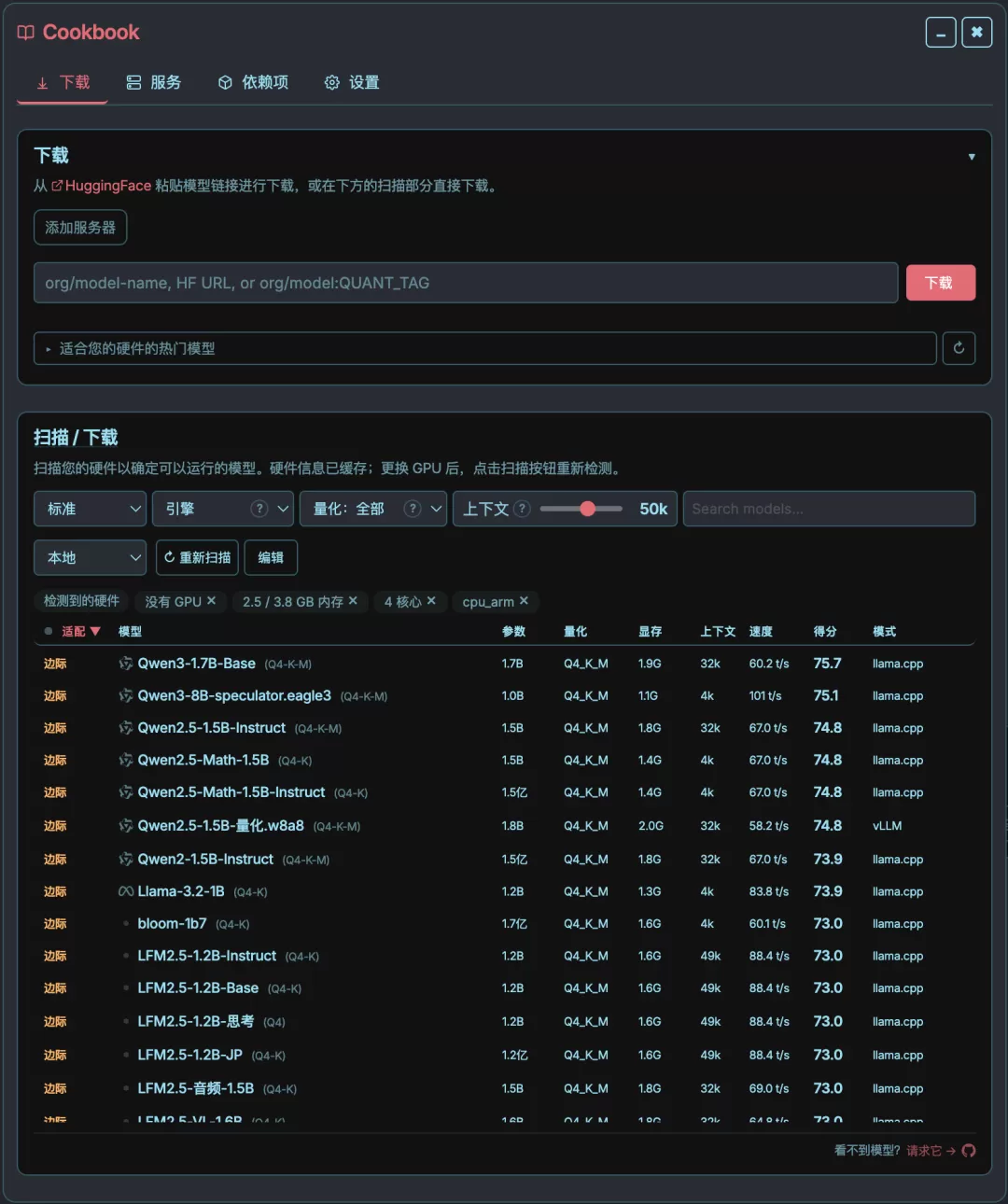Sort by the 得分 column header
This screenshot has width=1008, height=1204.
(x=825, y=632)
